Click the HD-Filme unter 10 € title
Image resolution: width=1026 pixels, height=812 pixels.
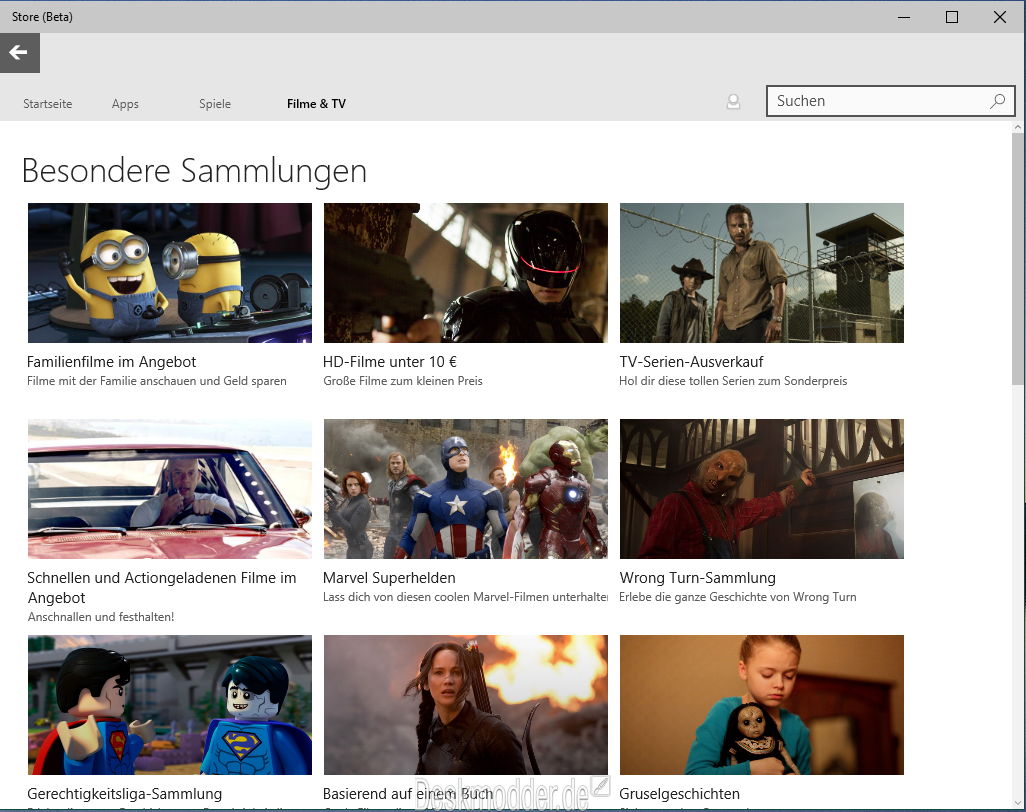[389, 362]
